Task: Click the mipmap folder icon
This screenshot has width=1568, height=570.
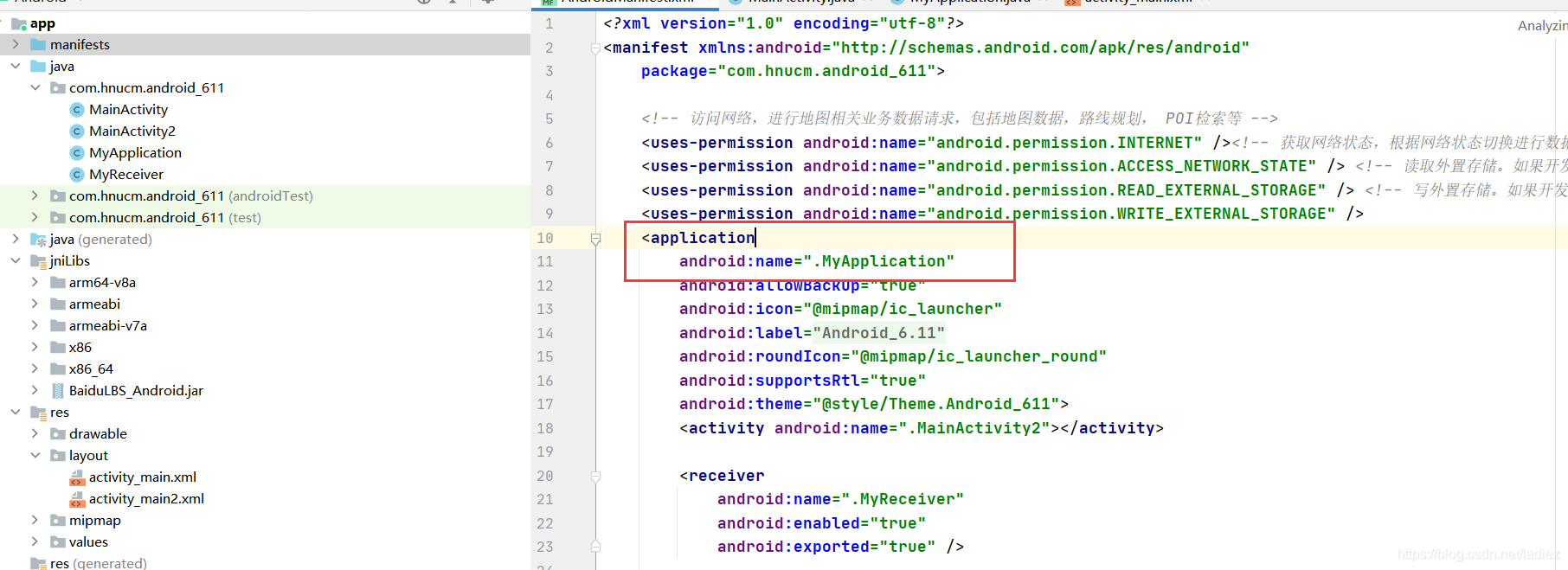Action: pyautogui.click(x=58, y=520)
